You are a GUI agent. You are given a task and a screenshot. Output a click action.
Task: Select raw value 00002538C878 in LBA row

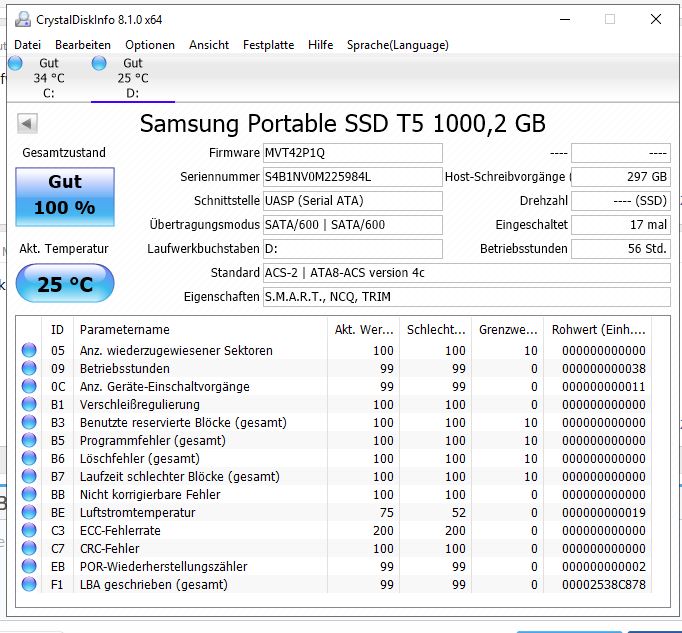pos(604,585)
